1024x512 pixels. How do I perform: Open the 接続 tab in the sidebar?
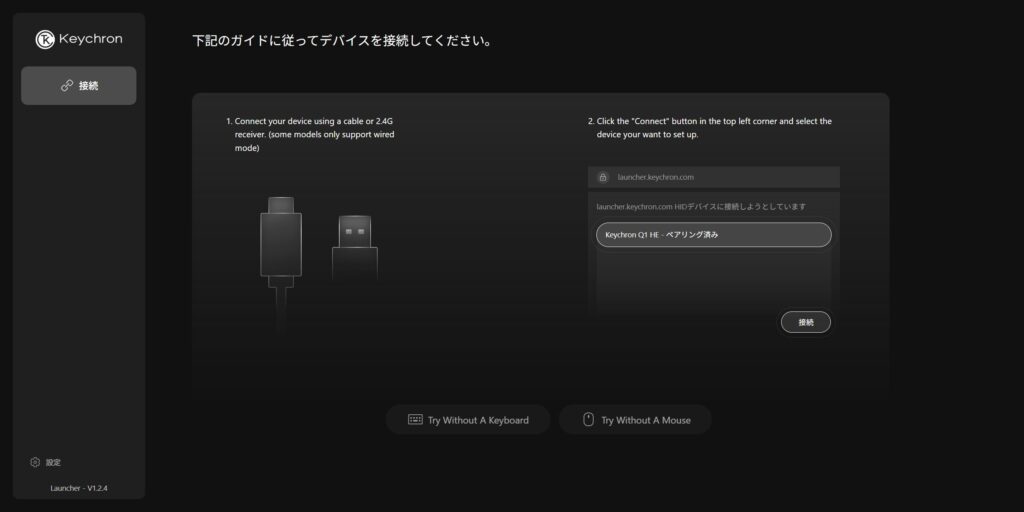point(79,86)
